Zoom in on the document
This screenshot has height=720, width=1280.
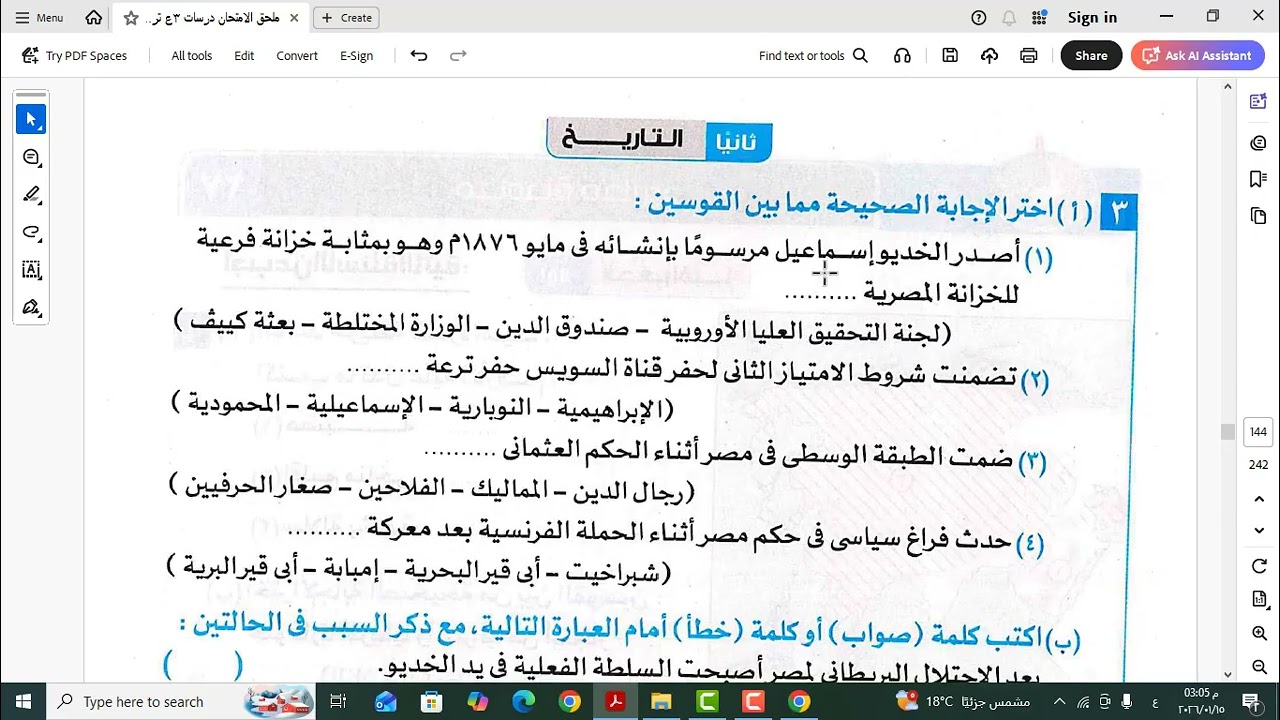coord(1259,634)
